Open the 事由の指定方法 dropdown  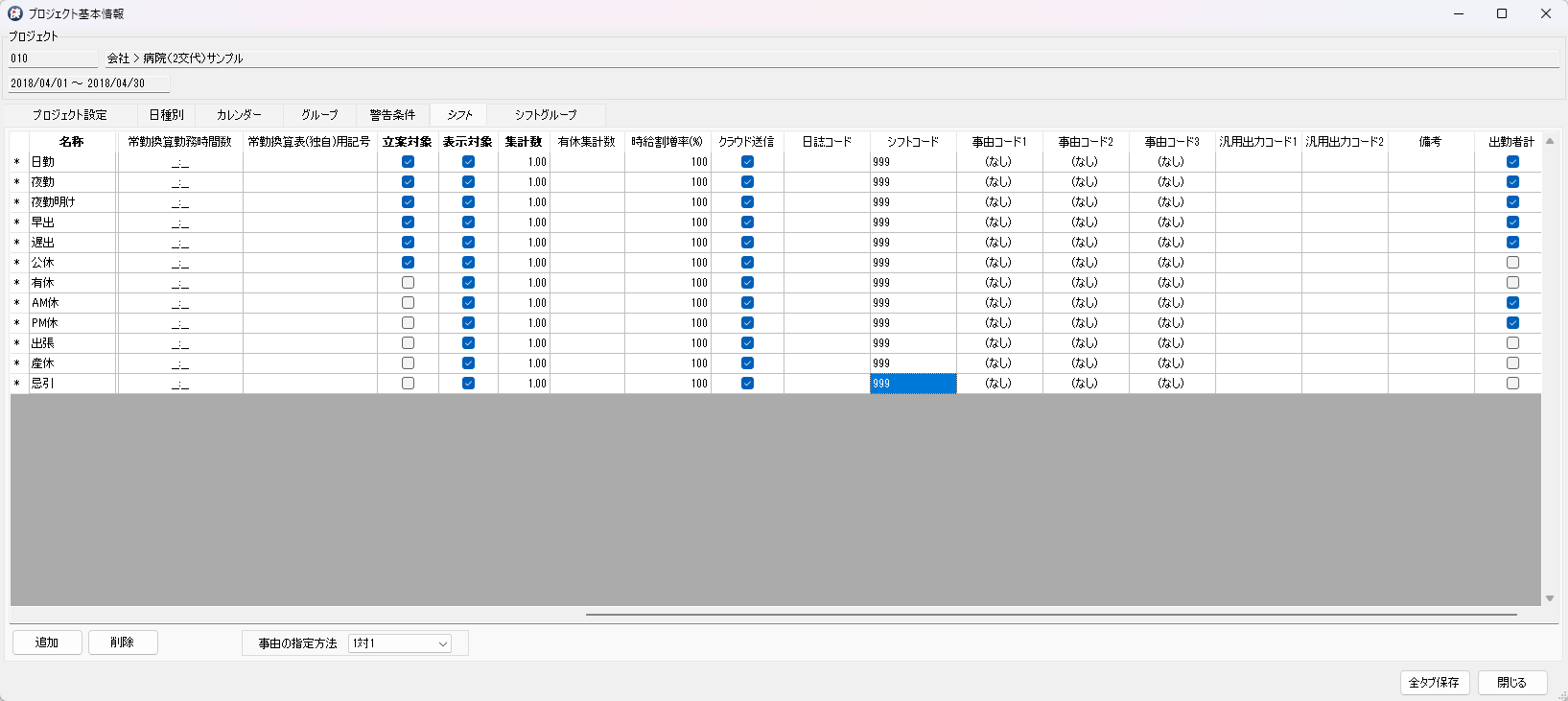(x=400, y=643)
